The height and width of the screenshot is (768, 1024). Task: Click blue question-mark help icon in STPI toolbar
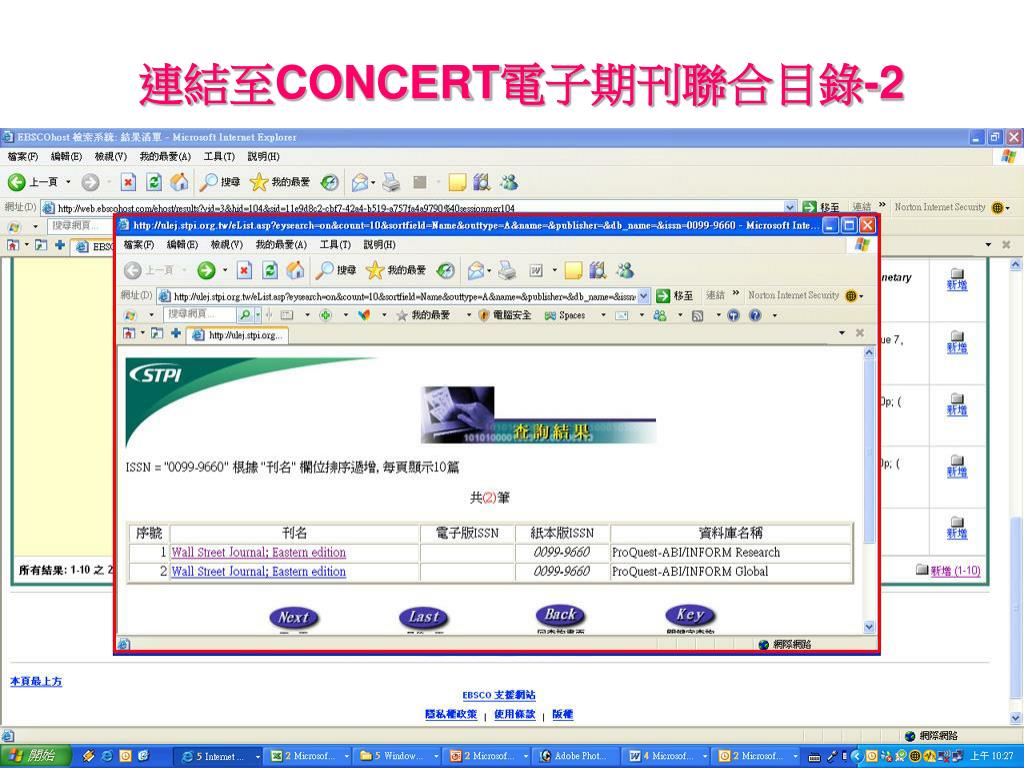coord(755,315)
